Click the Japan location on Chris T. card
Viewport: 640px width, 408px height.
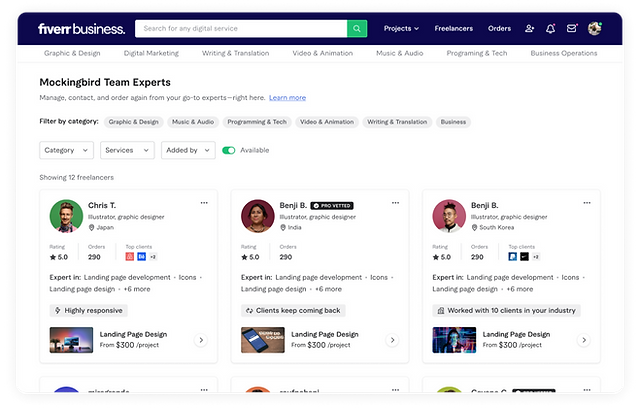[101, 228]
